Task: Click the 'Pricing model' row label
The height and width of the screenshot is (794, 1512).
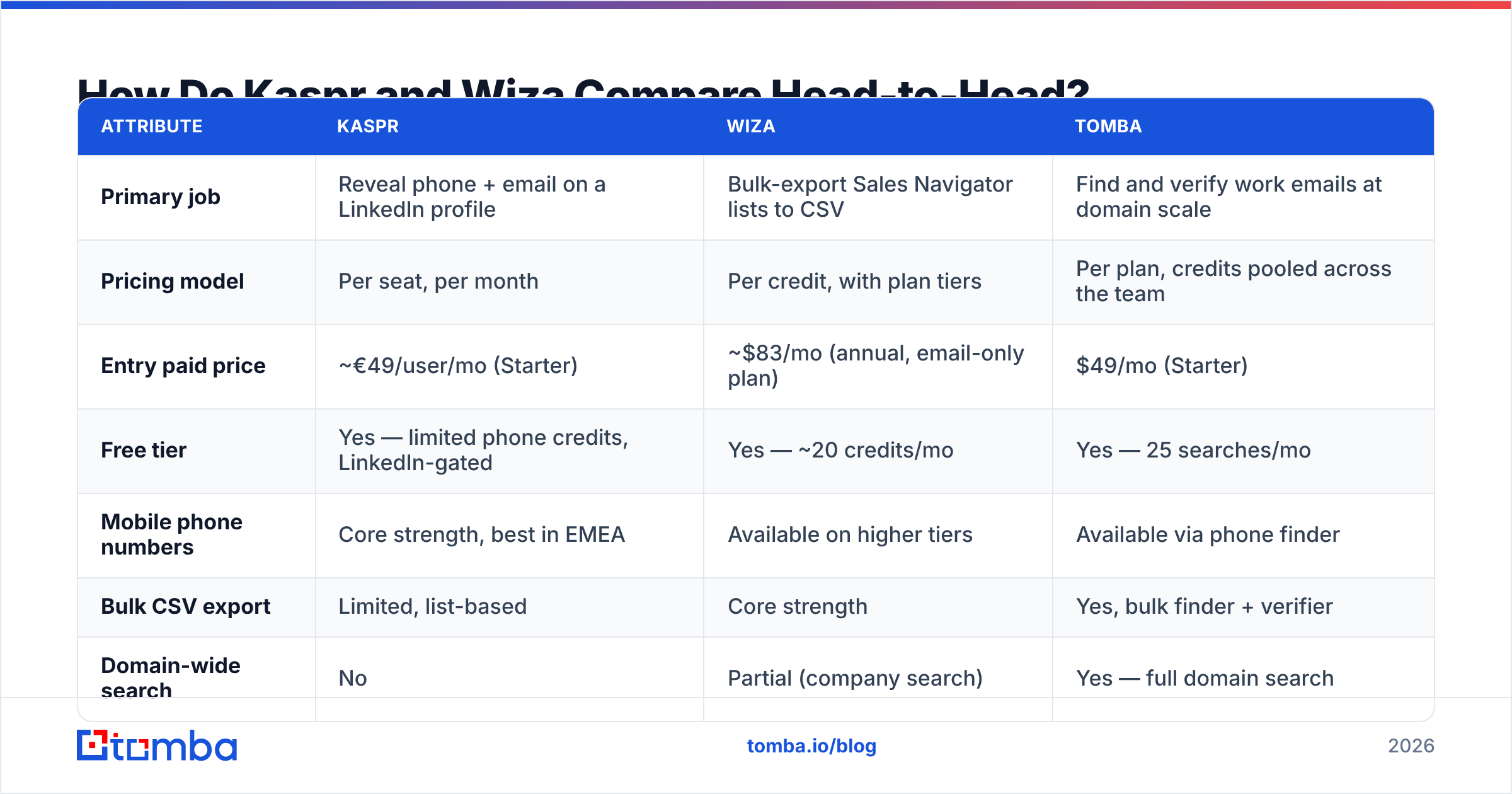Action: tap(173, 281)
